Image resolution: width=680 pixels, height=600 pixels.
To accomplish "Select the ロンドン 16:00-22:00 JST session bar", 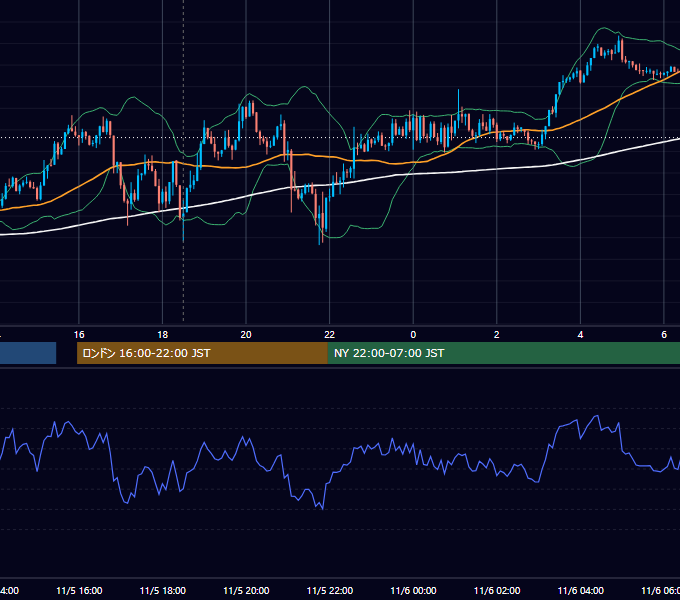I will click(202, 353).
